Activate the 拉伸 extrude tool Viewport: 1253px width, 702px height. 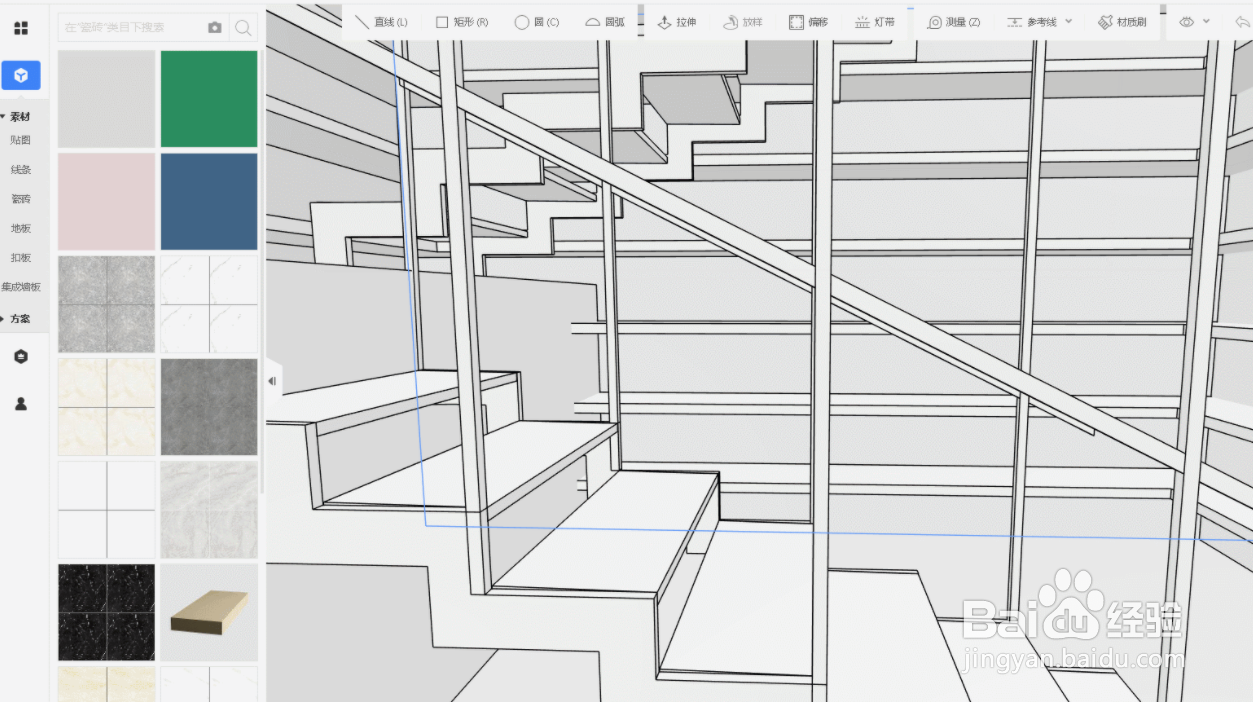676,22
